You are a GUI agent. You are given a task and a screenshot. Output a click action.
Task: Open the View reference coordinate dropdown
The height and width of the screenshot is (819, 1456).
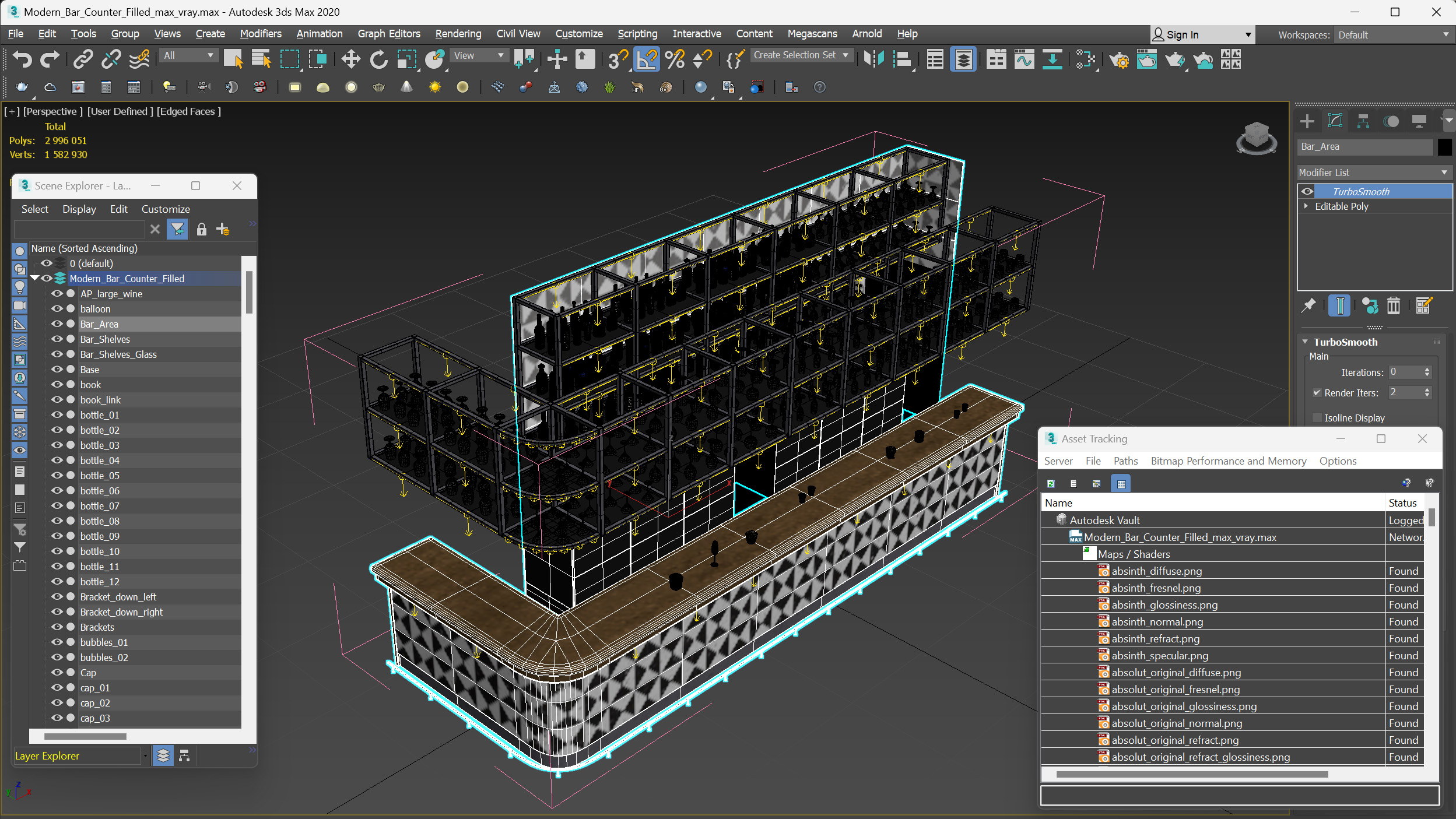coord(479,55)
